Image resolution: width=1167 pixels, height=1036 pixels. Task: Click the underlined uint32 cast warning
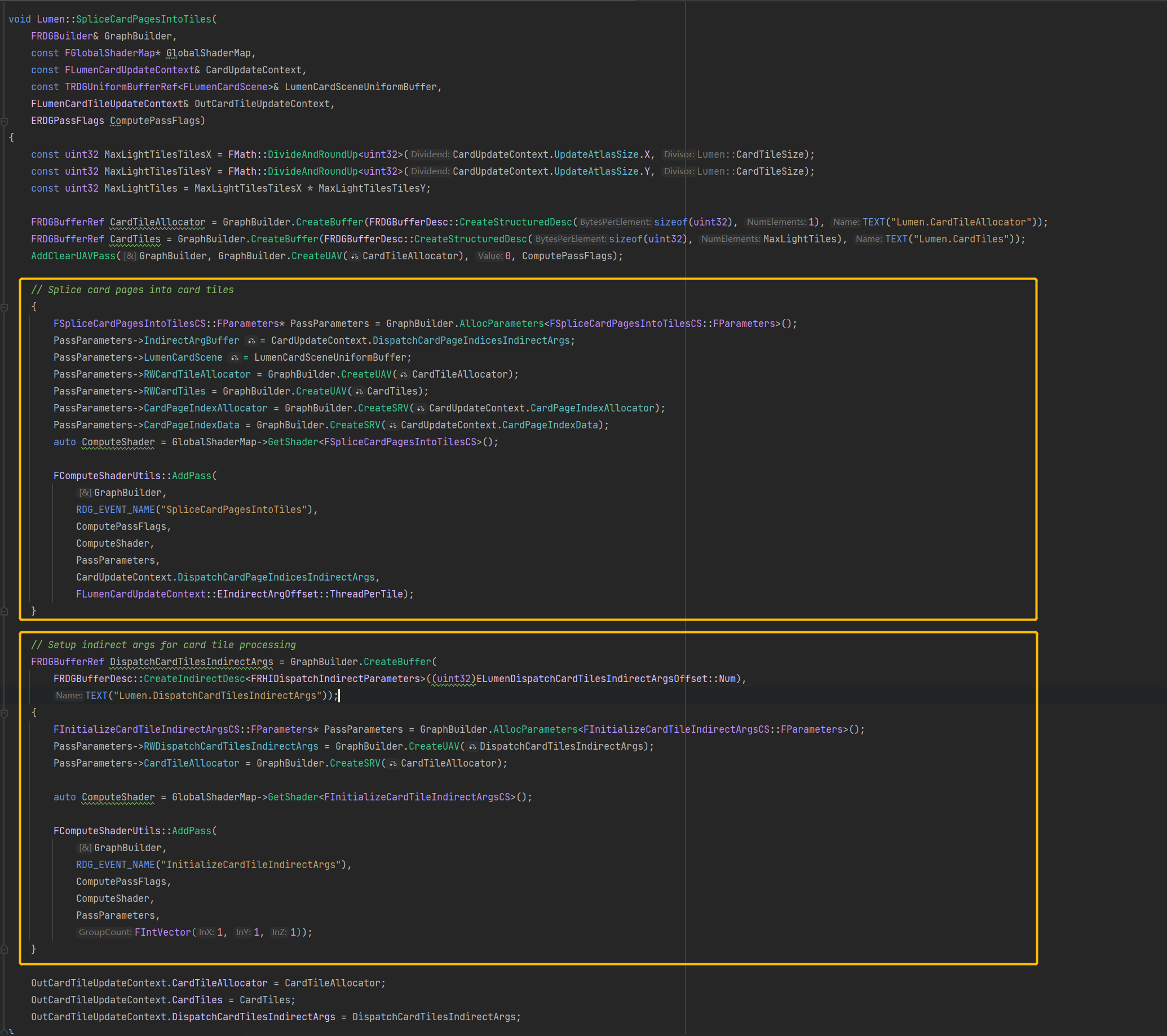coord(454,679)
